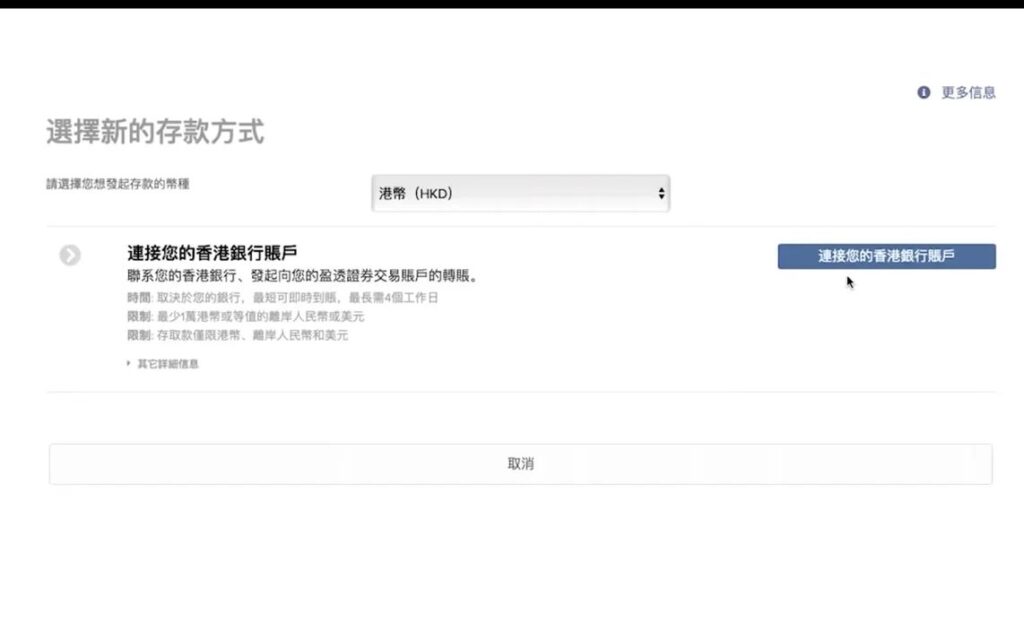Click the info icon beside 更多信息
This screenshot has height=624, width=1024.
tap(924, 92)
